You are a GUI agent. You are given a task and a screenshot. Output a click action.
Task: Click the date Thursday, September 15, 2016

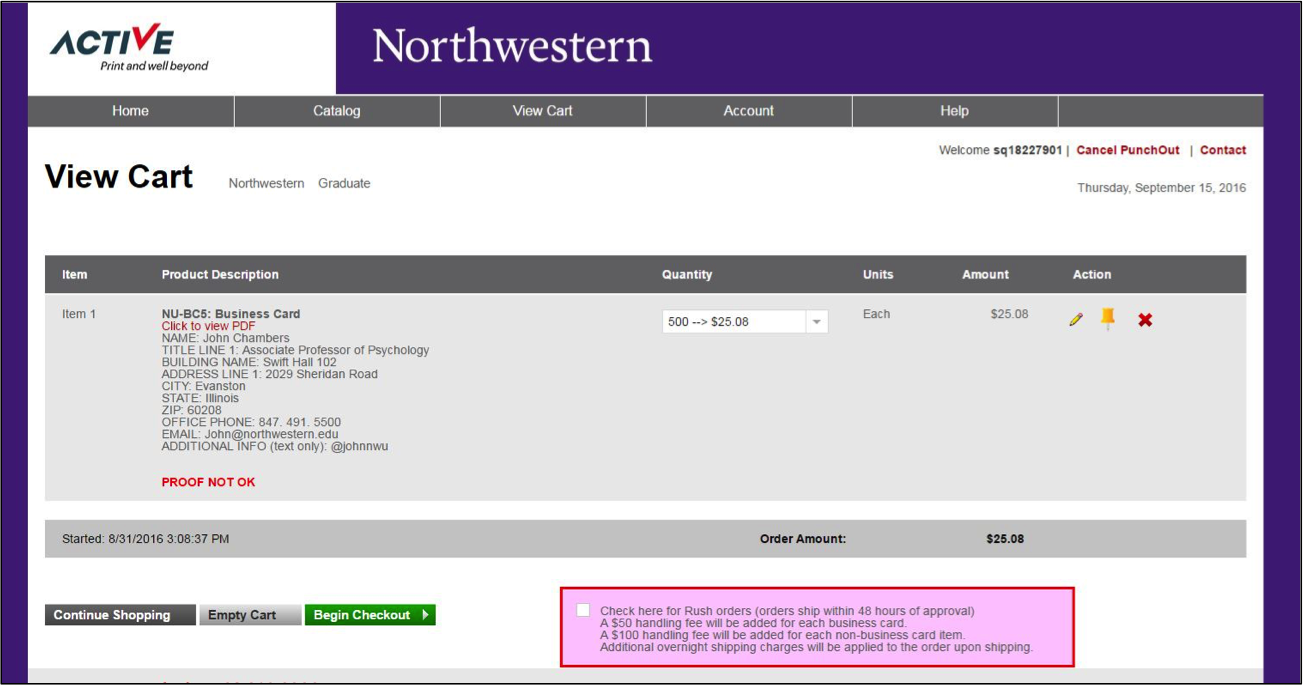[x=1162, y=188]
